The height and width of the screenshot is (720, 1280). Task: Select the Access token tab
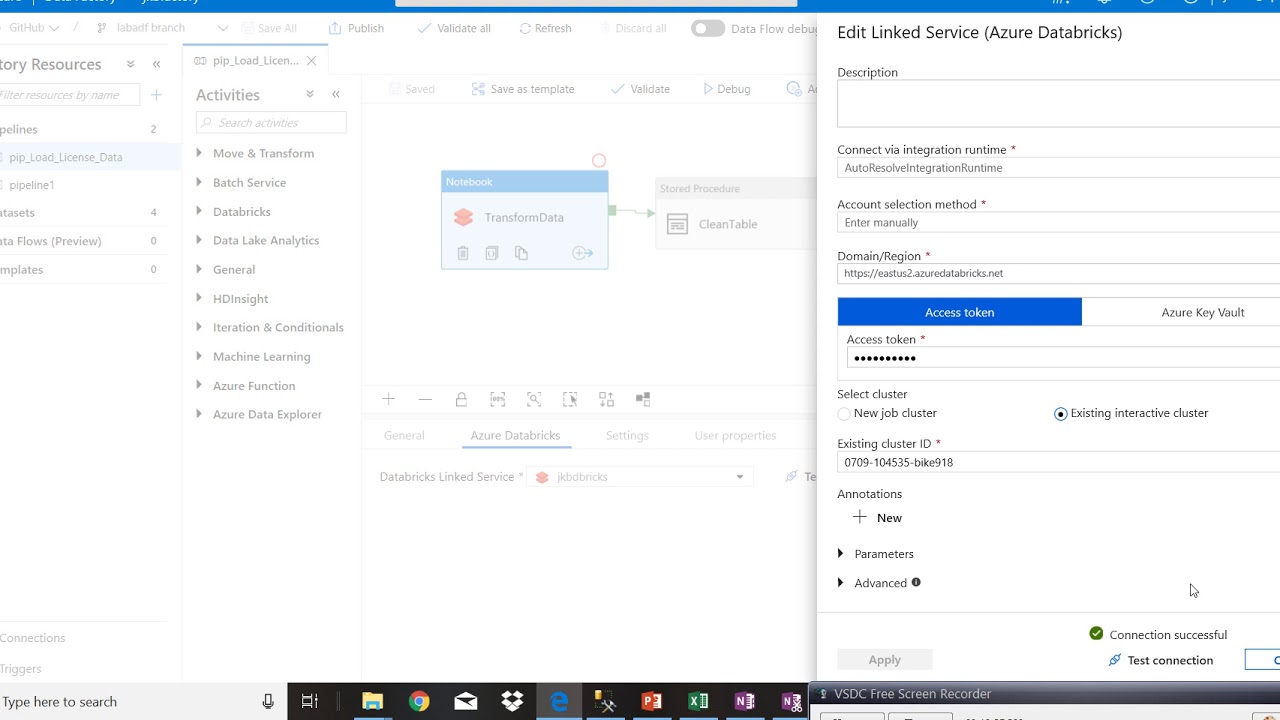click(x=960, y=312)
